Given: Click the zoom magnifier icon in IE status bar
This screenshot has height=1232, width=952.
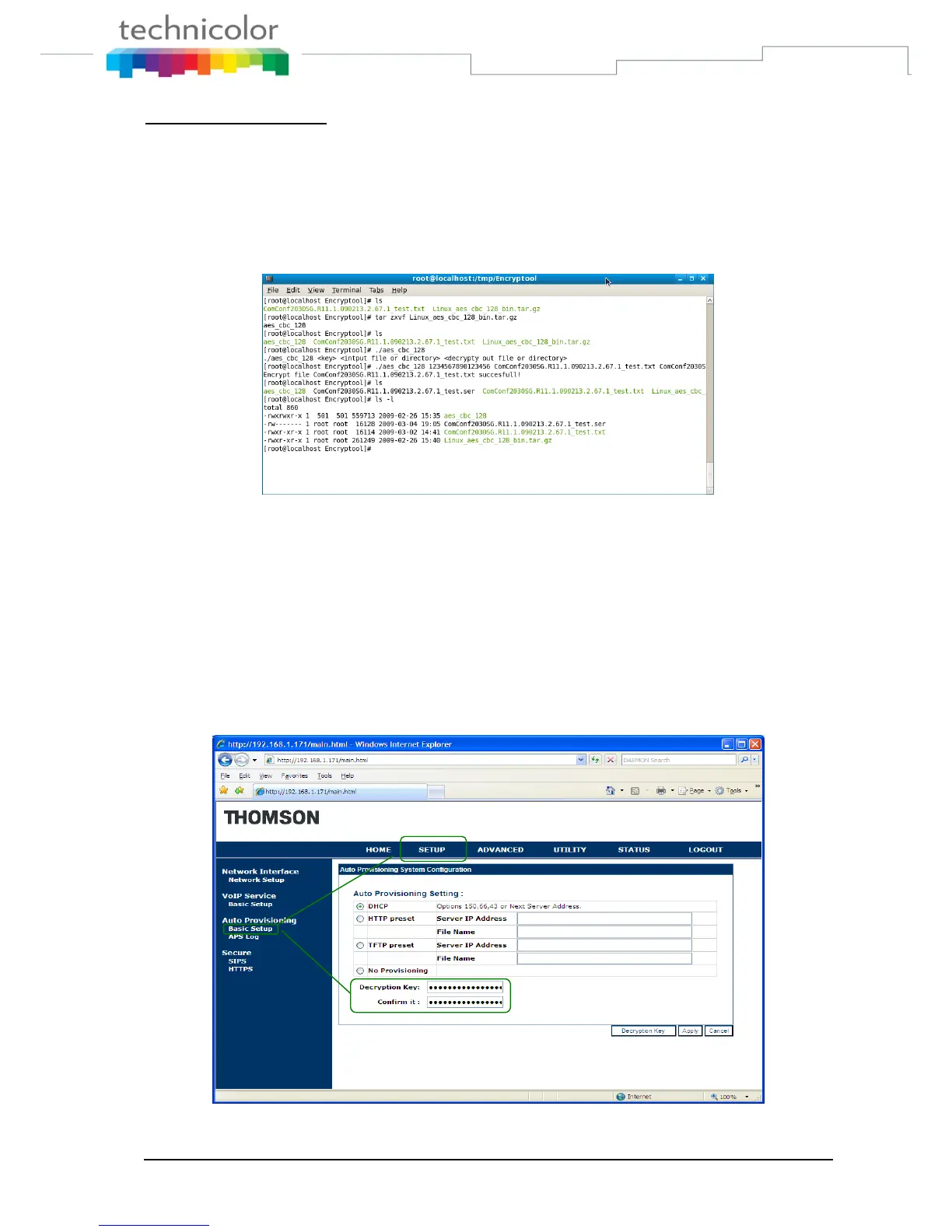Looking at the screenshot, I should [714, 1097].
